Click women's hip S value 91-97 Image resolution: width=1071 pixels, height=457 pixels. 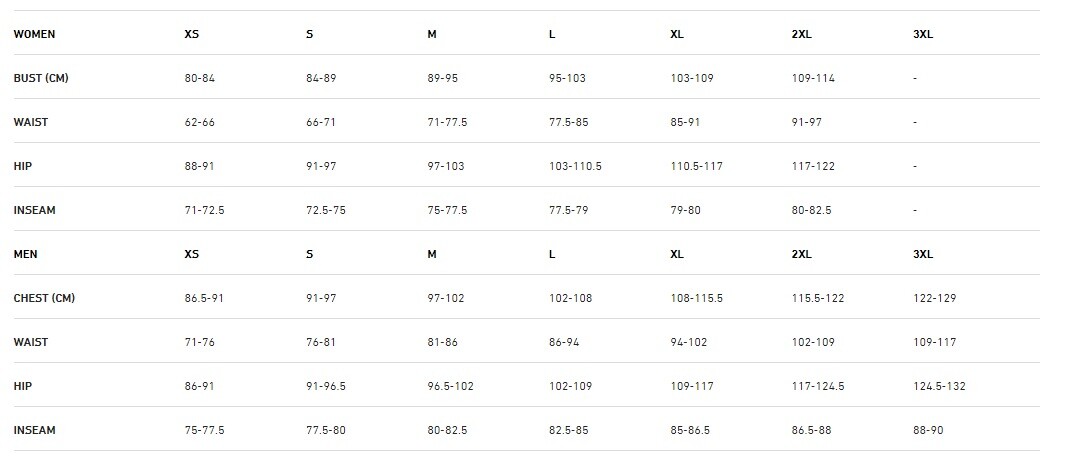click(321, 166)
